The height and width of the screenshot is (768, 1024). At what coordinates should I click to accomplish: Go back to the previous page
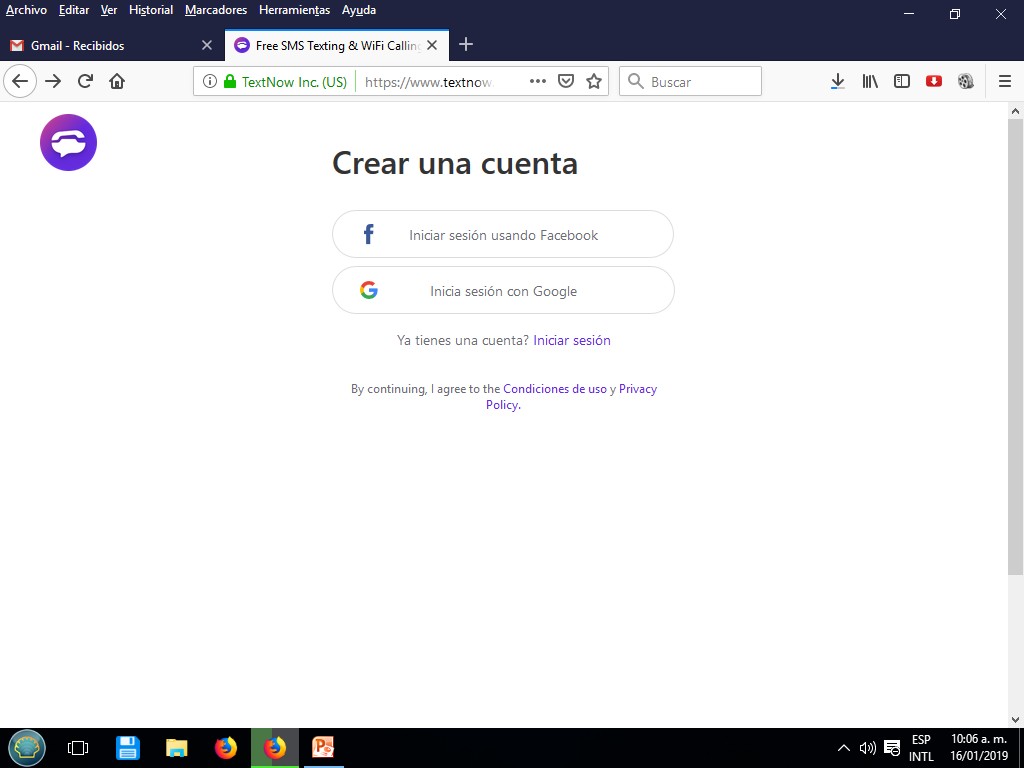tap(20, 81)
